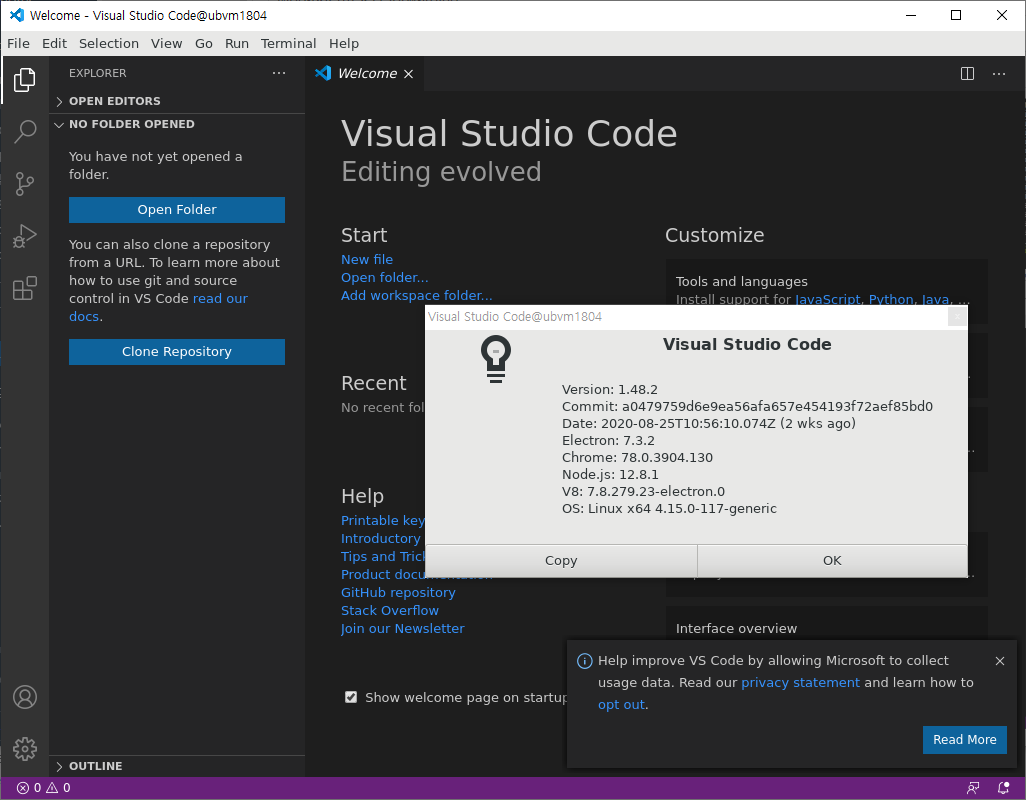
Task: Close the Welcome tab
Action: pyautogui.click(x=408, y=74)
